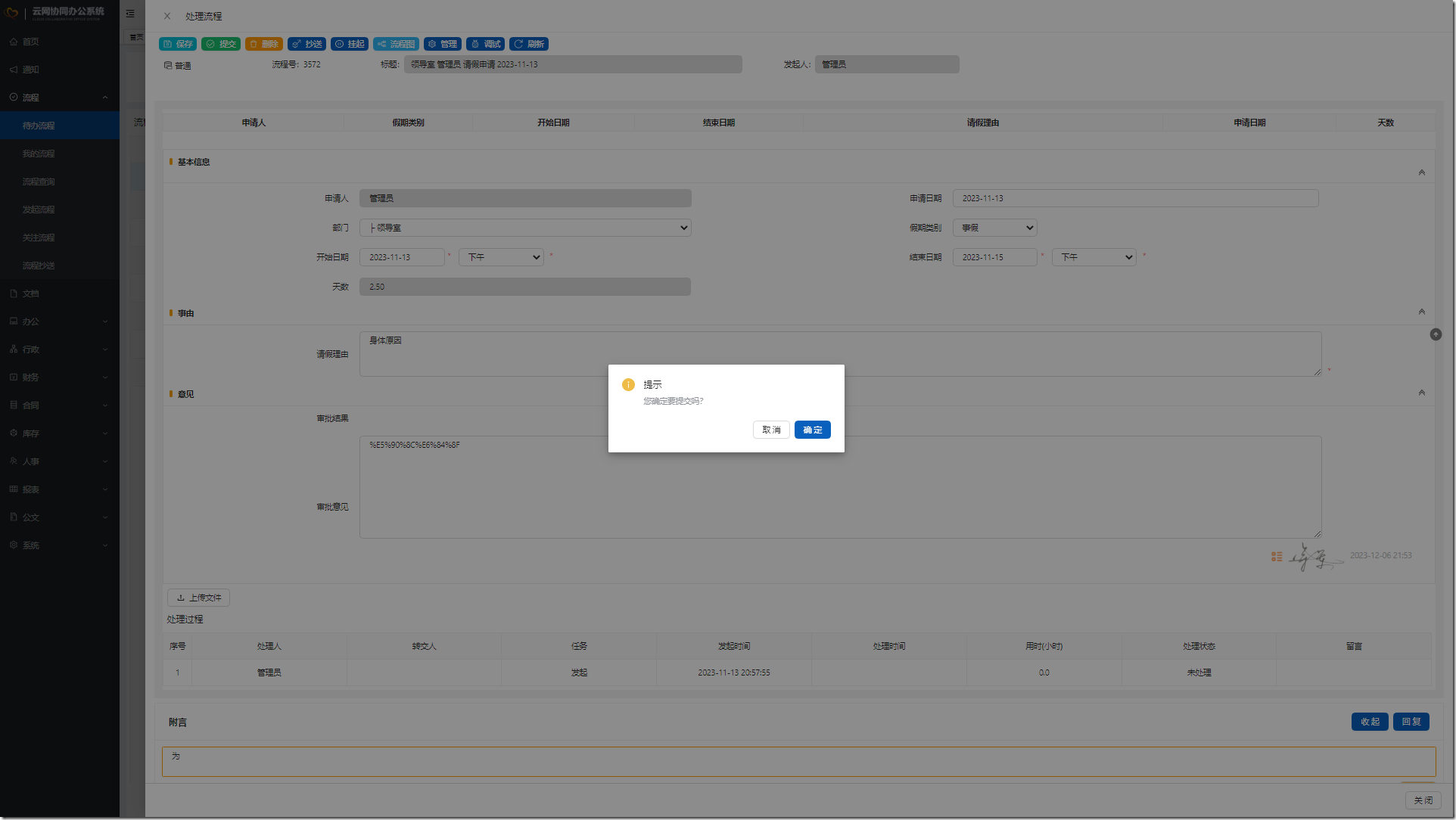The width and height of the screenshot is (1456, 820).
Task: Click the 发起人 initiator field
Action: [x=887, y=64]
